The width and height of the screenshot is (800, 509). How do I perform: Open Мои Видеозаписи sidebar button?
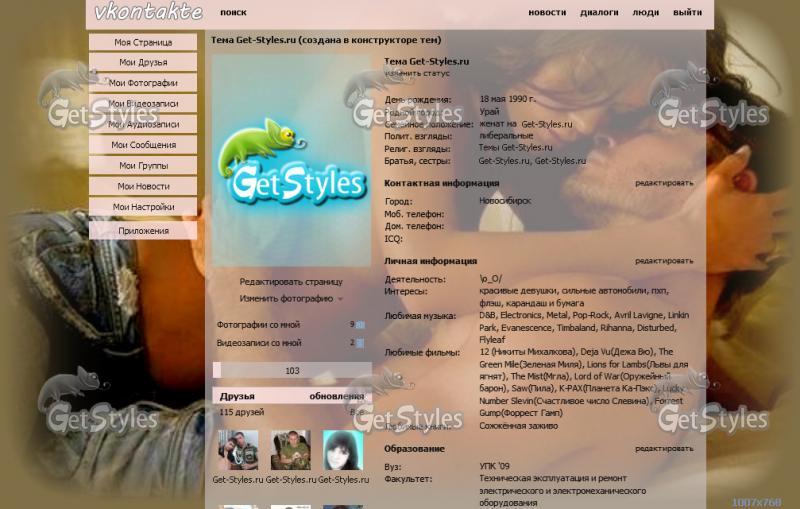(x=143, y=104)
